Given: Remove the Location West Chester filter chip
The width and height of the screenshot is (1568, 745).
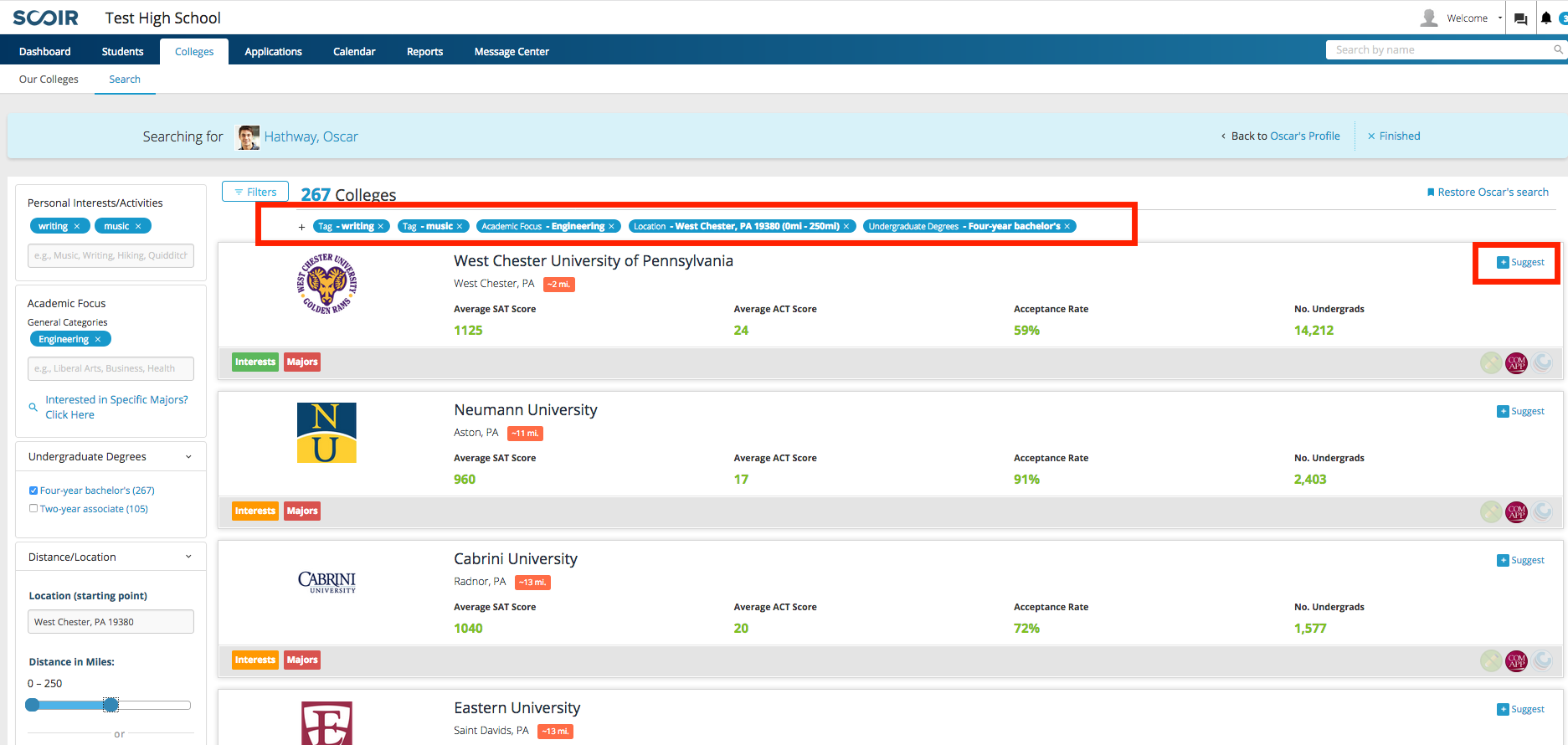Looking at the screenshot, I should pos(846,226).
